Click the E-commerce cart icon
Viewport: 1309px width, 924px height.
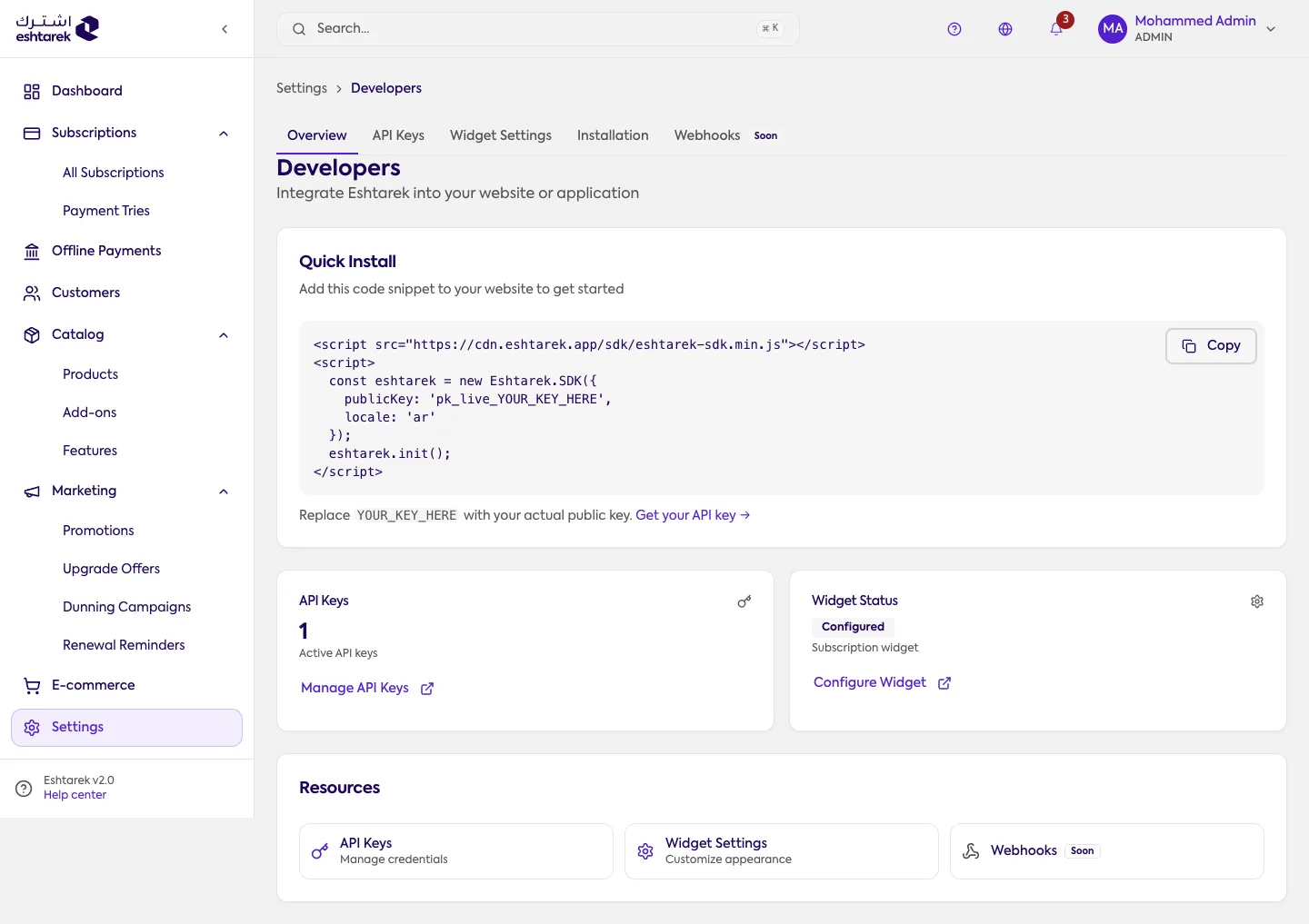pos(32,685)
